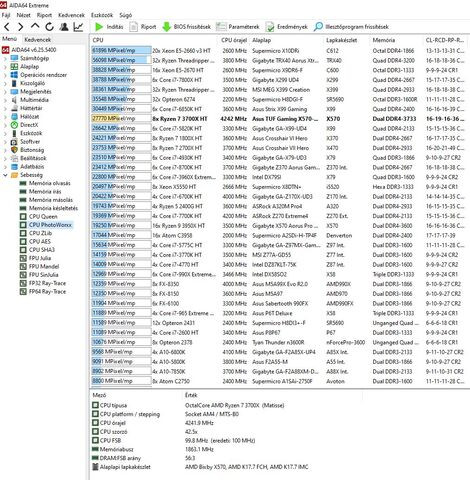Image resolution: width=470 pixels, height=480 pixels.
Task: Select the Memóriabusz field row
Action: (153, 449)
